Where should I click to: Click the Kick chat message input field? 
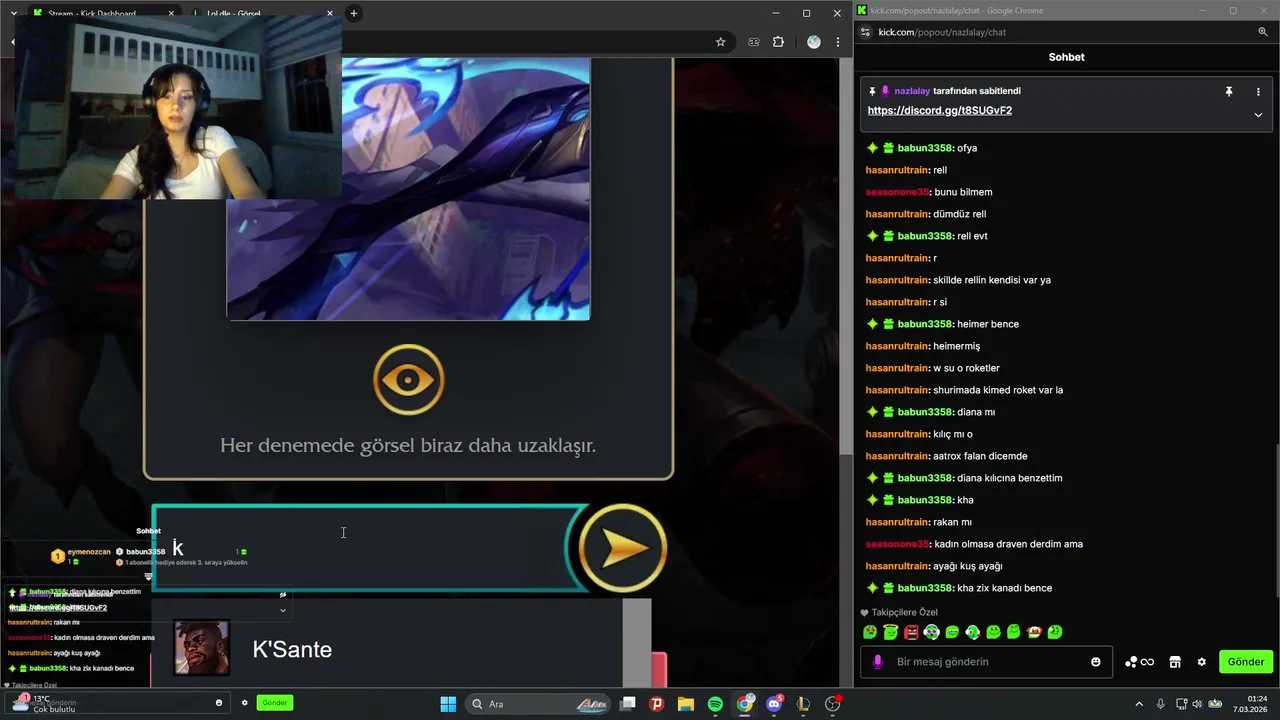click(985, 662)
